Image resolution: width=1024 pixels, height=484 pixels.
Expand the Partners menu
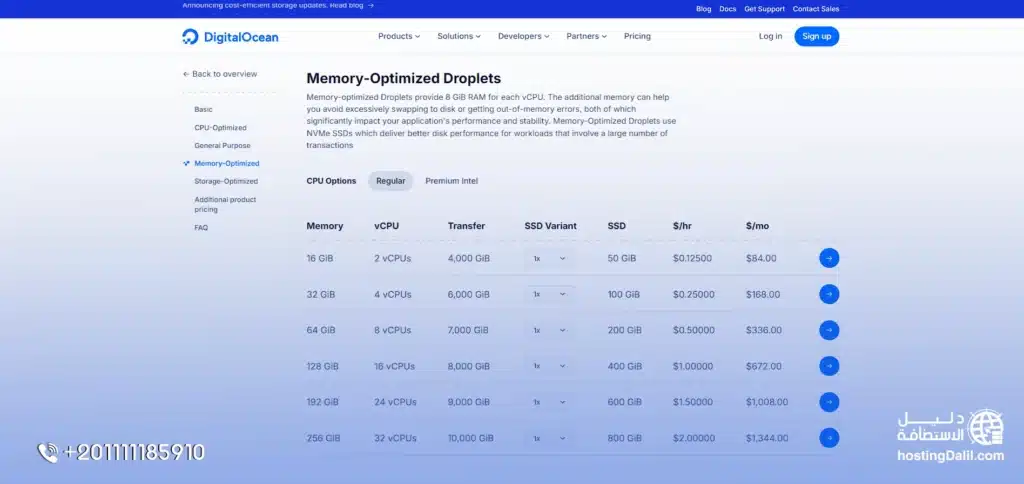586,37
